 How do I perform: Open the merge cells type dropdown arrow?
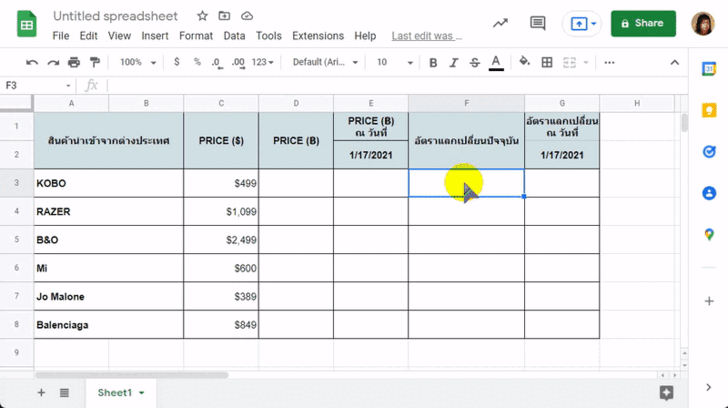point(586,62)
